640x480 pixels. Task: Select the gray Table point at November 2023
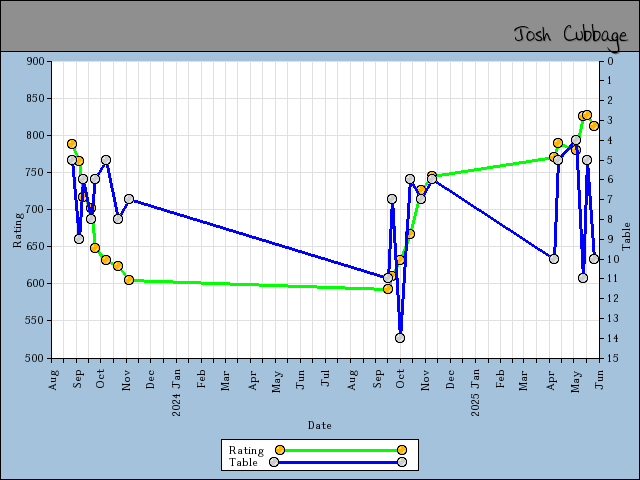[129, 200]
